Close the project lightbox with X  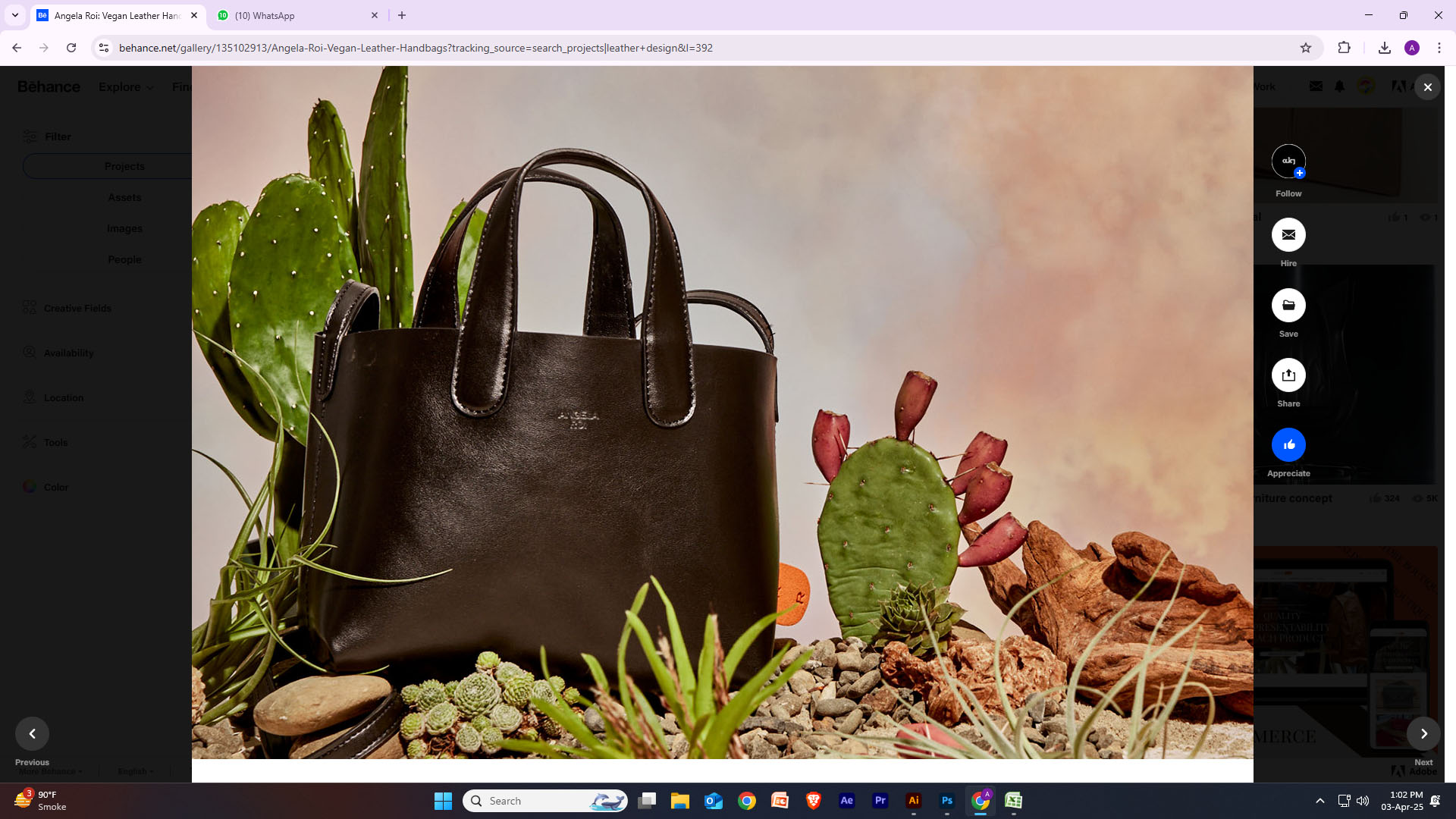pos(1427,87)
